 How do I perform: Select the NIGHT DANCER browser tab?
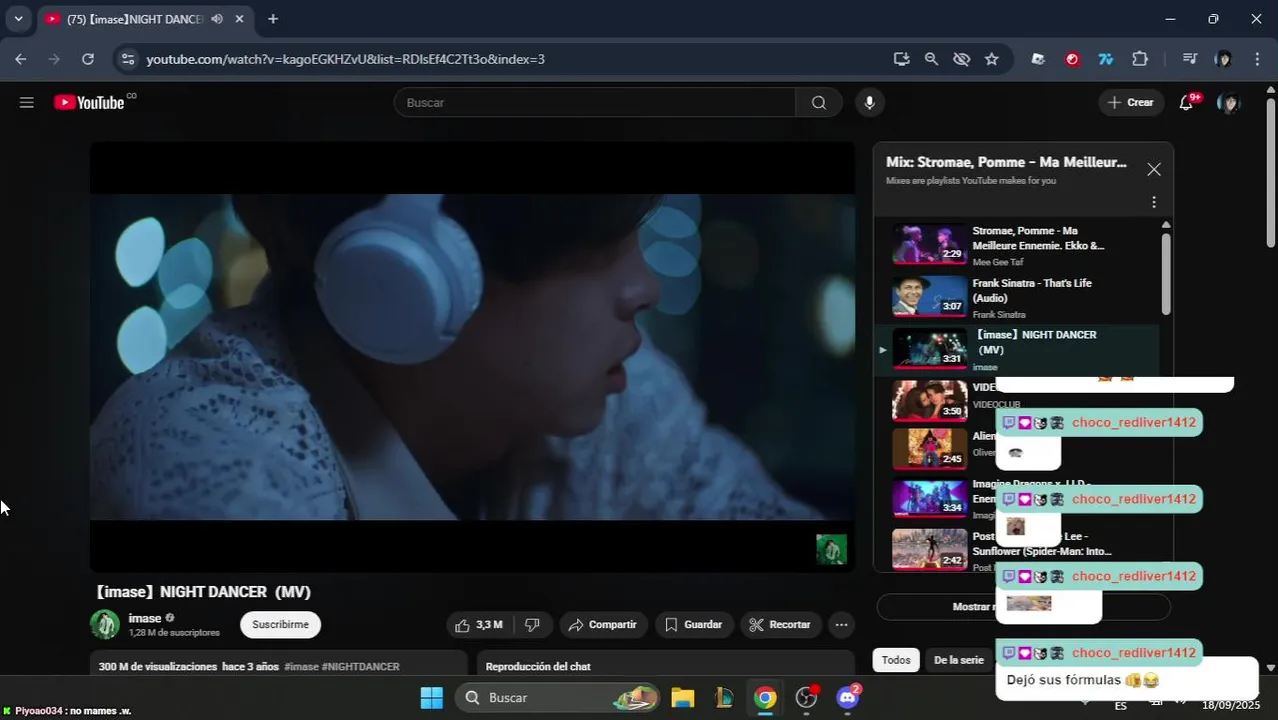point(135,19)
